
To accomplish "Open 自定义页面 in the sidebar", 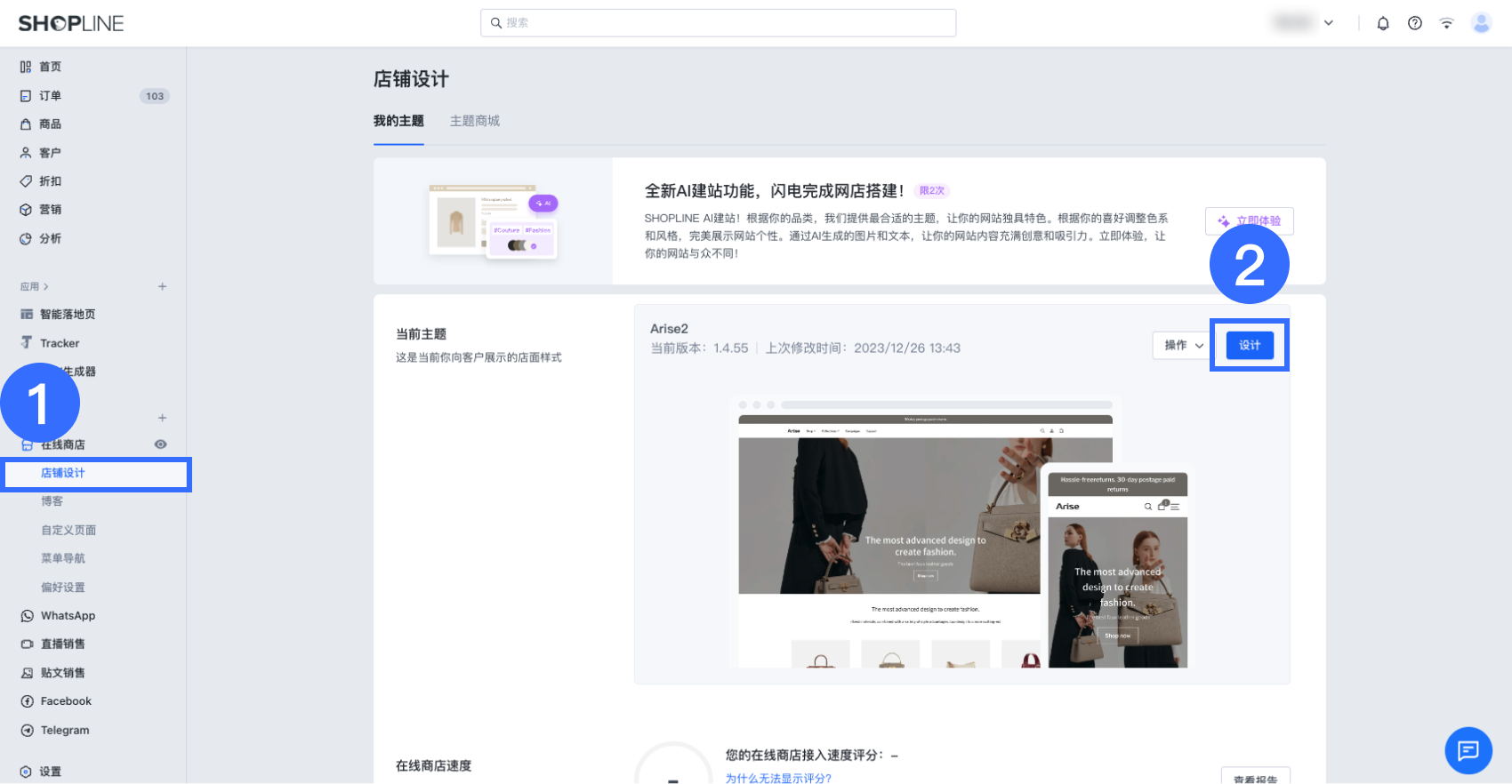I will [68, 530].
